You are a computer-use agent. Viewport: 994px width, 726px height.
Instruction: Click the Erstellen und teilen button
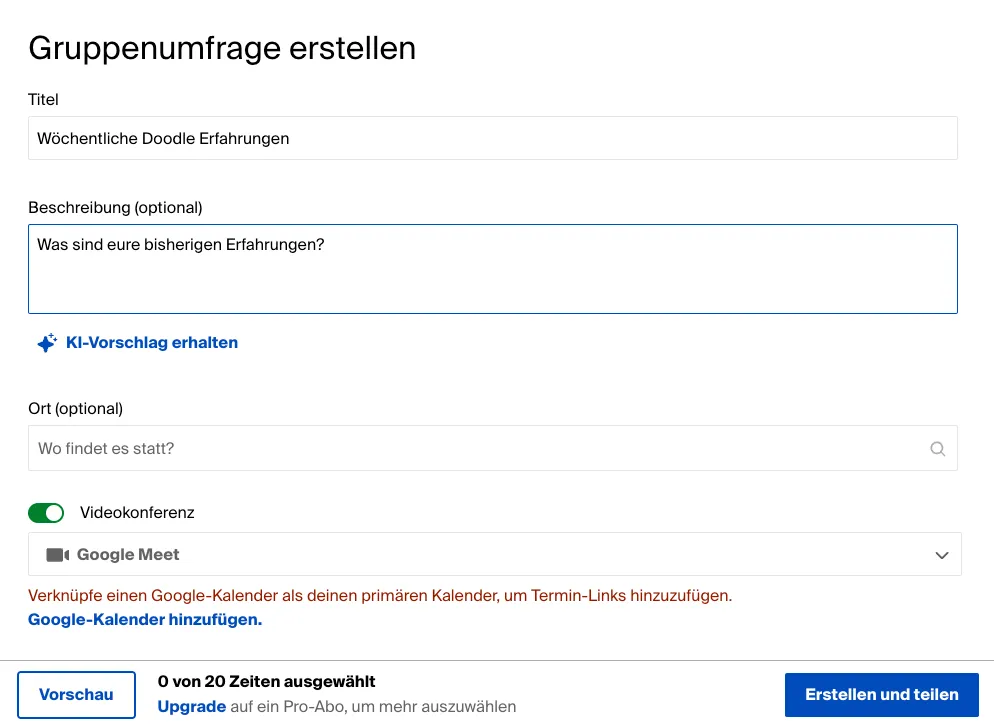point(881,694)
